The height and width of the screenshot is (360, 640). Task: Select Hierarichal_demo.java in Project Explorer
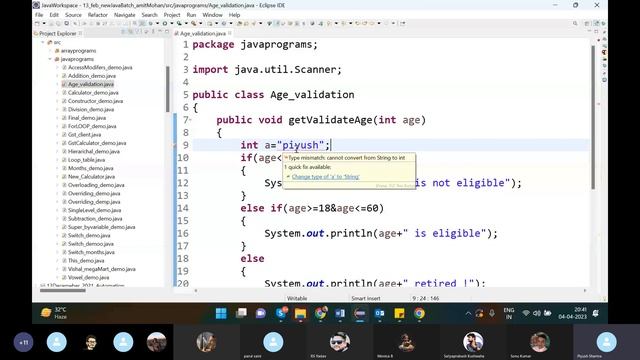click(x=93, y=151)
